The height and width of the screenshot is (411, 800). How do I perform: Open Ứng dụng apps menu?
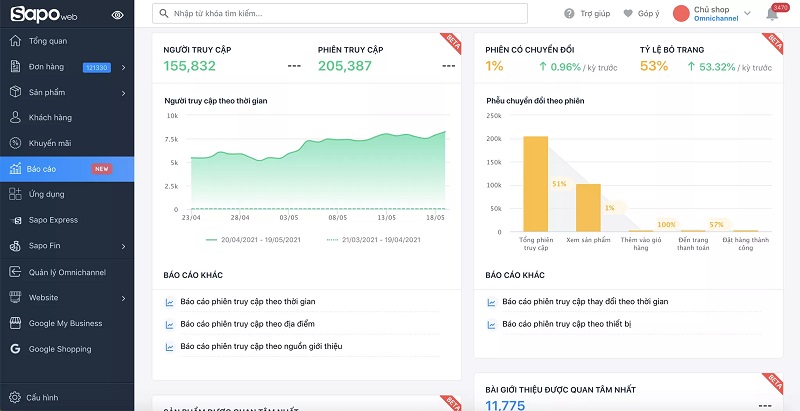tap(46, 193)
